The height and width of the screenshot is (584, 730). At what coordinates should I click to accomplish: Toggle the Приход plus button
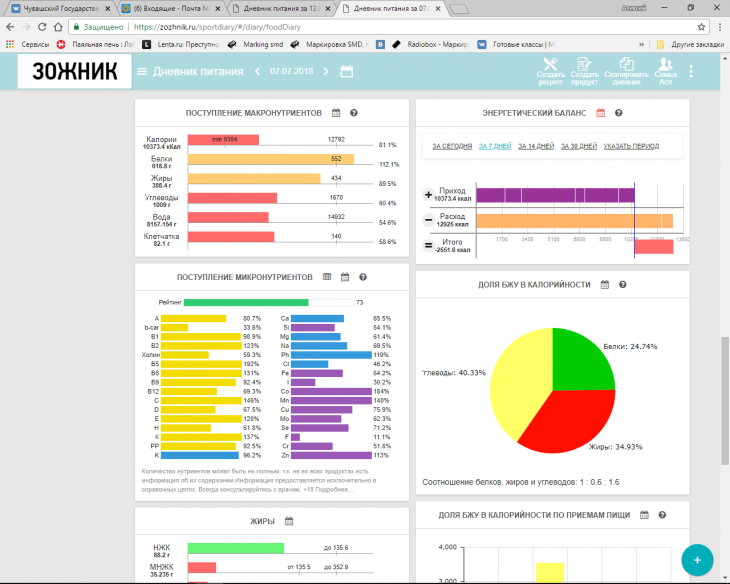(429, 194)
